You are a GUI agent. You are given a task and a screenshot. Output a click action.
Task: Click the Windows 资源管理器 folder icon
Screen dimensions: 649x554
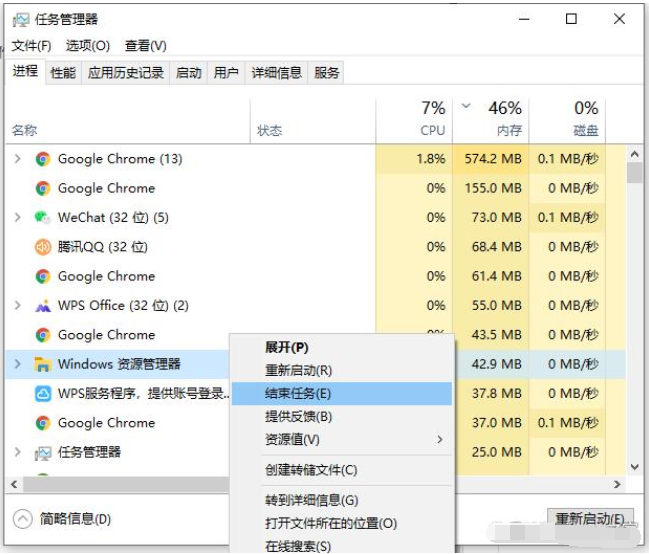43,364
